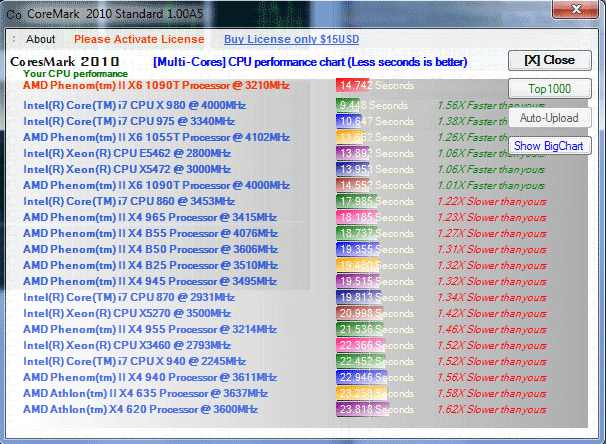Click the blue 19.355 Seconds bar
The image size is (606, 444).
[x=358, y=249]
